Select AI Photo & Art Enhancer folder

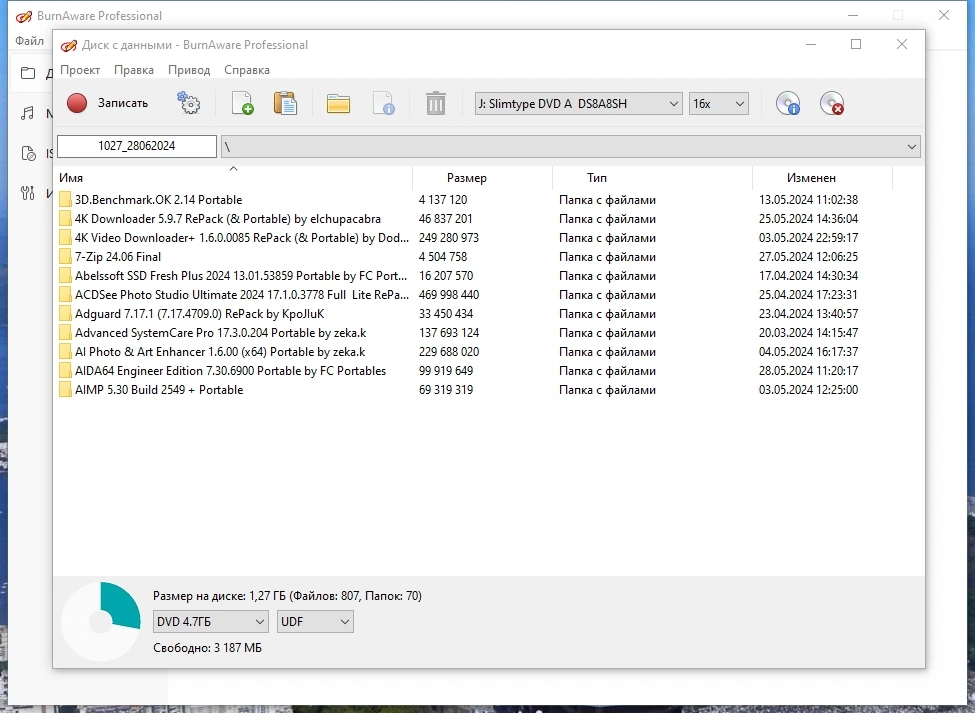pos(220,352)
